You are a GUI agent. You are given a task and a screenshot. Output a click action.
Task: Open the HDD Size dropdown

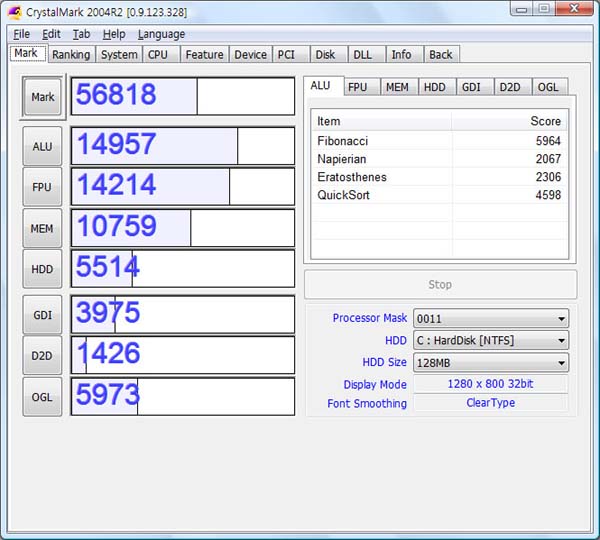coord(491,362)
